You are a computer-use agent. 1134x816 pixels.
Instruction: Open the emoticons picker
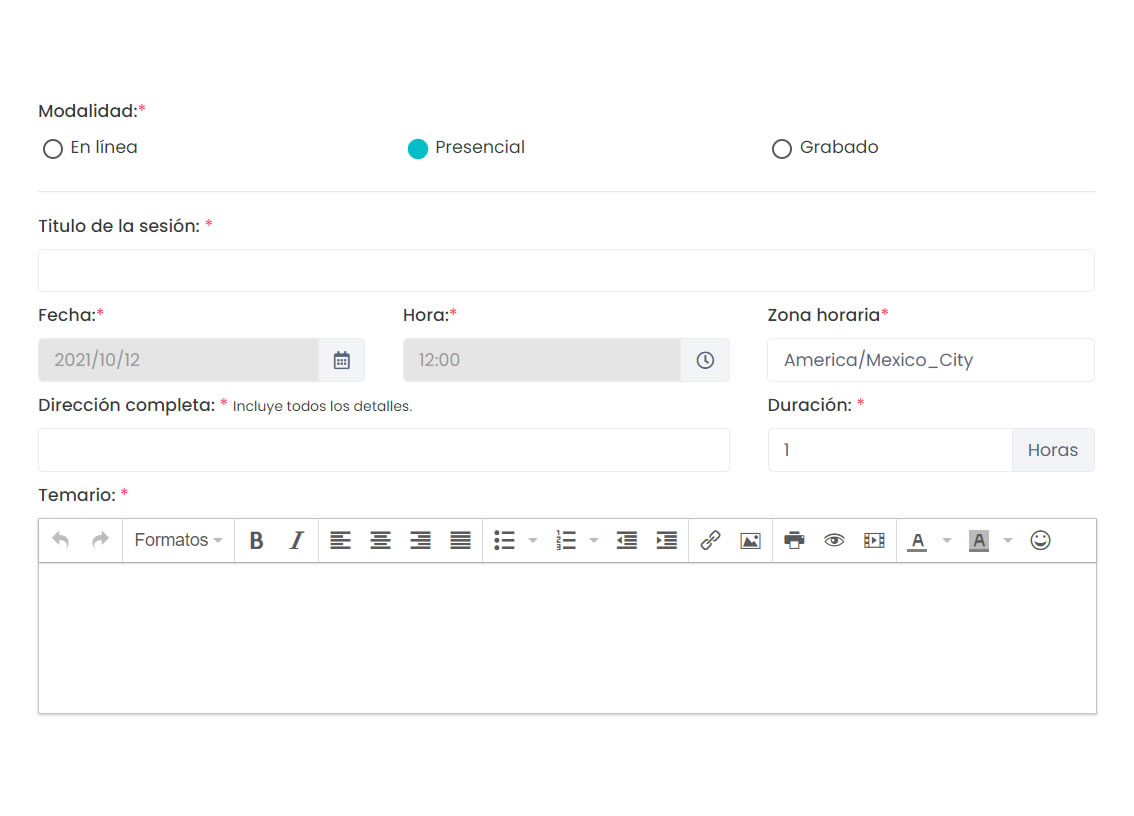[x=1040, y=541]
